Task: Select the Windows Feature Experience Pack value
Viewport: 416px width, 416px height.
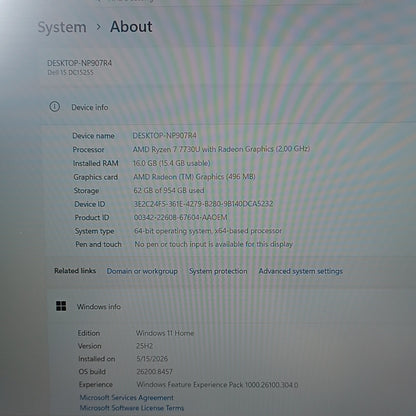Action: pos(217,385)
